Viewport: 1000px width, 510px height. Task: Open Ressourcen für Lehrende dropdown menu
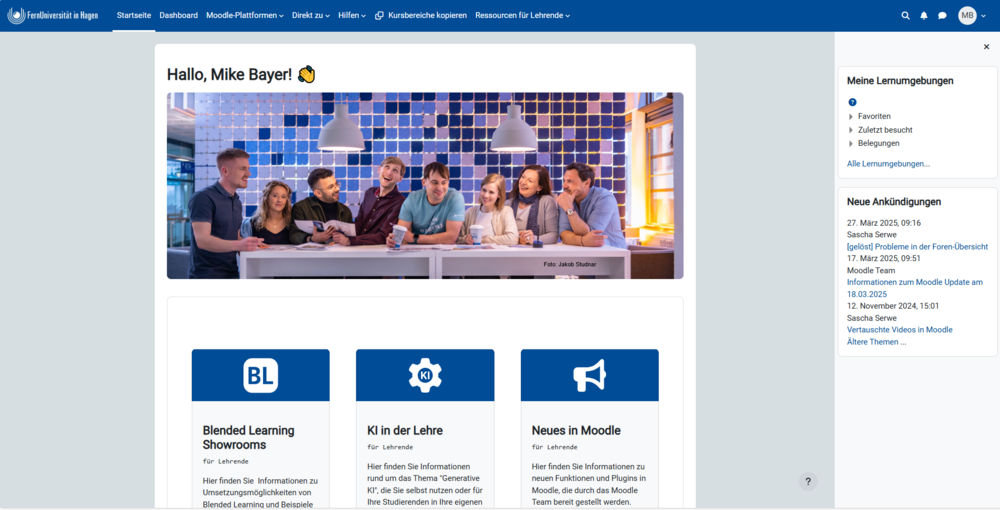pyautogui.click(x=522, y=15)
